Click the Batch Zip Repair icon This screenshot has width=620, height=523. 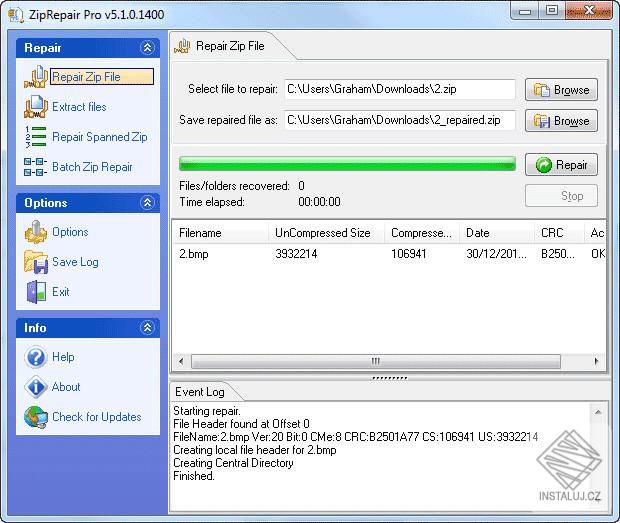[x=36, y=167]
